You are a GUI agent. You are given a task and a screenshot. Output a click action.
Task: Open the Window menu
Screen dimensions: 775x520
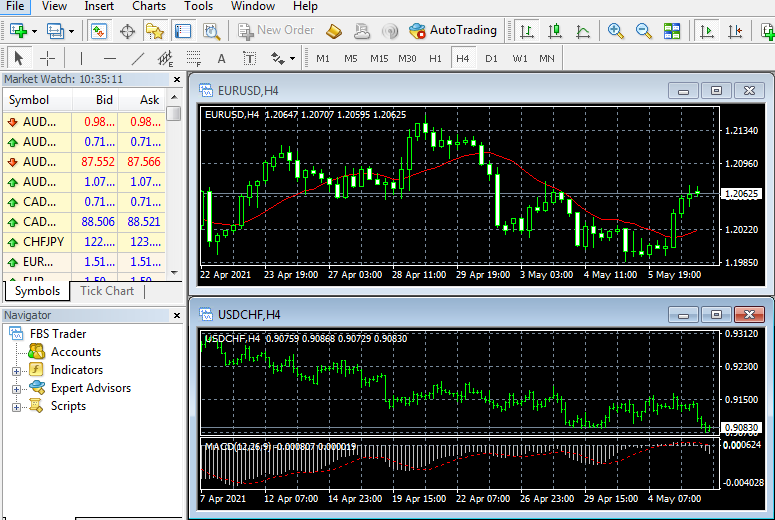pyautogui.click(x=253, y=6)
